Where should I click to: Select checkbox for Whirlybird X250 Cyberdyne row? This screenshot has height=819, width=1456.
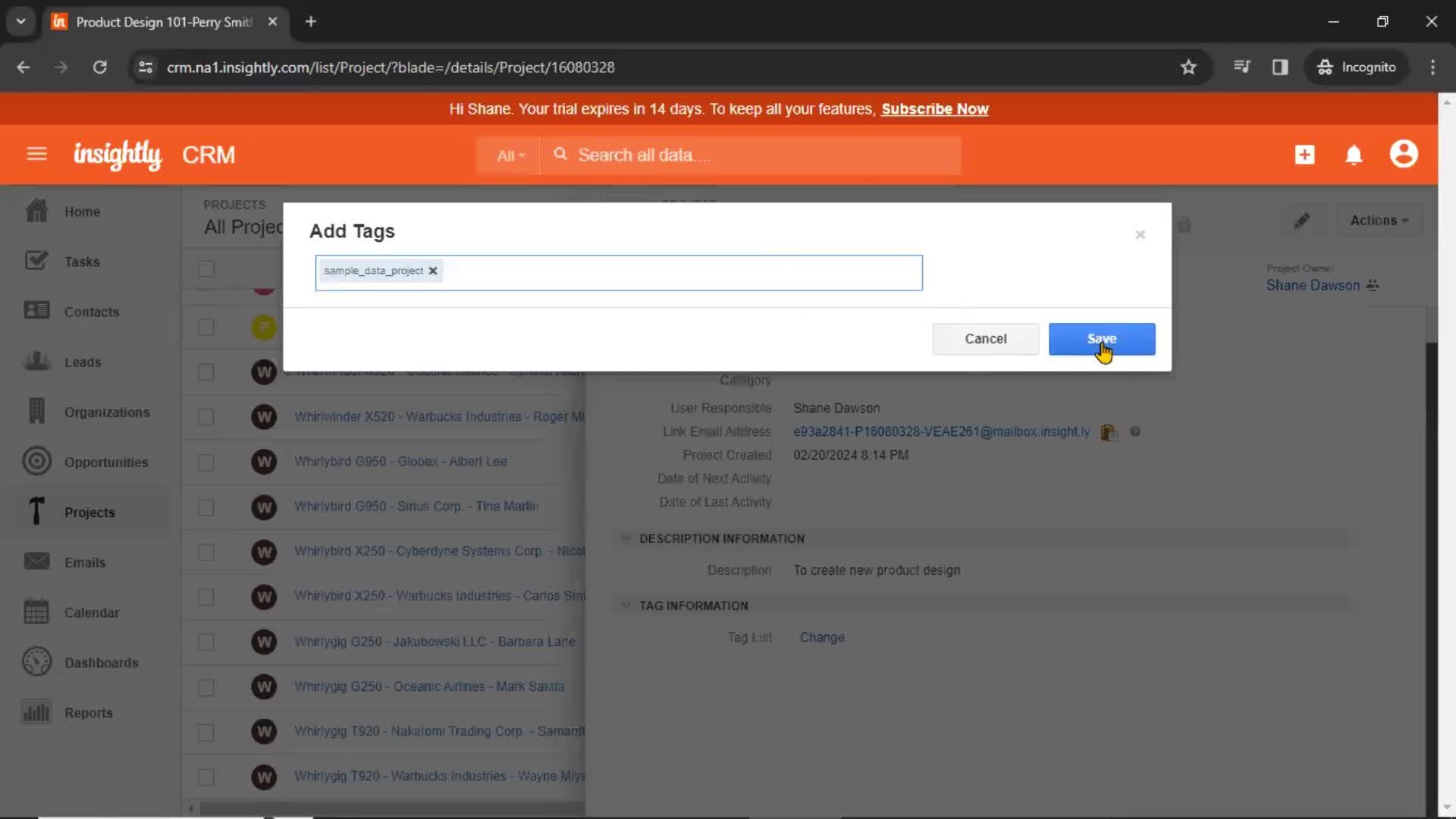(206, 550)
